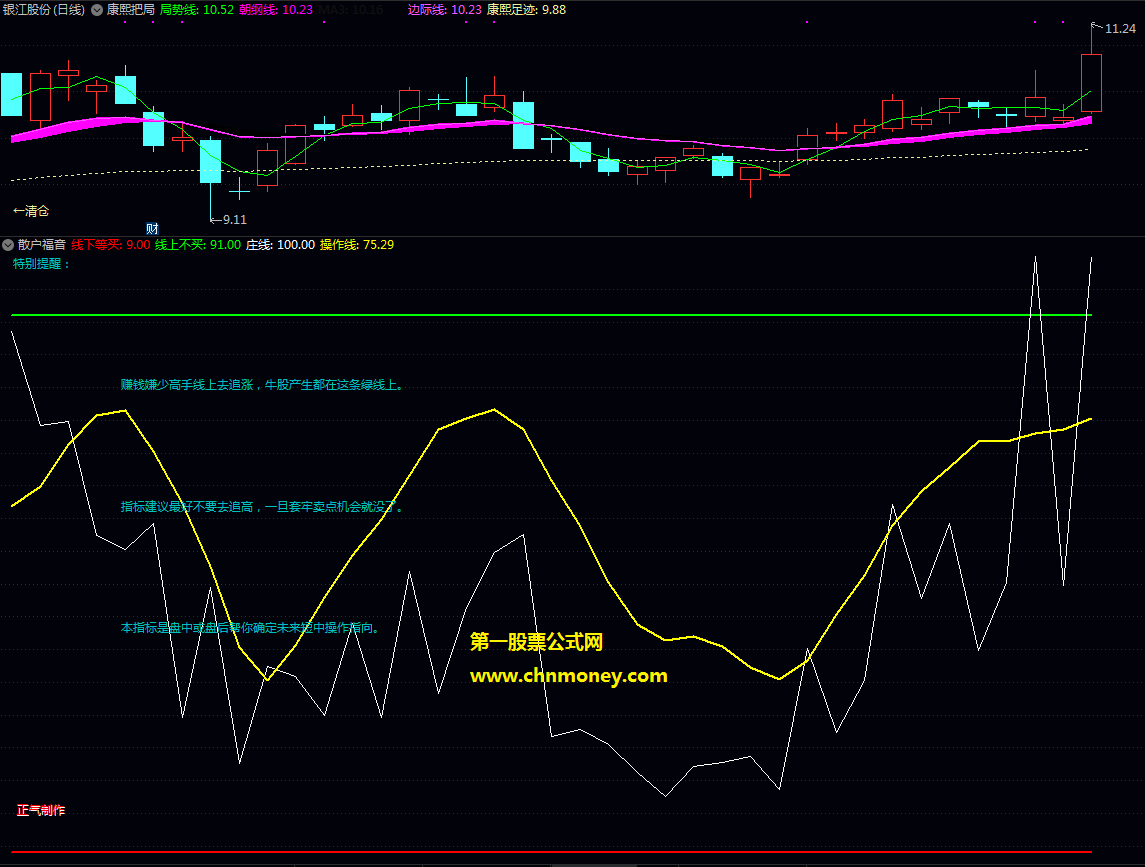
Task: Select the 庄线: 100.00 label
Action: (x=280, y=245)
